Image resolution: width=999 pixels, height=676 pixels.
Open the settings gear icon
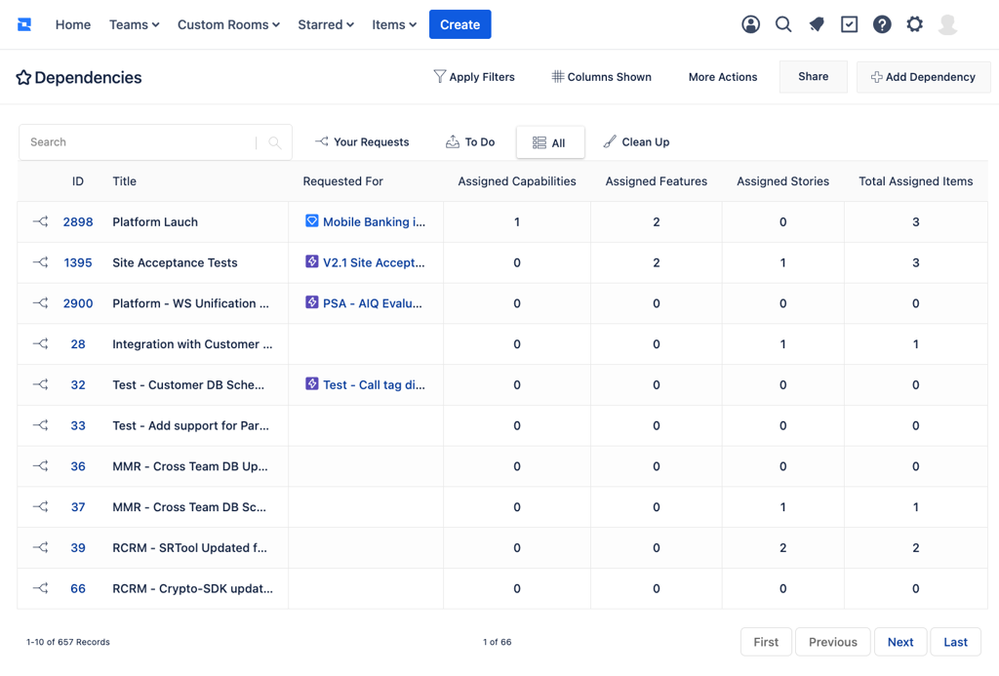914,25
